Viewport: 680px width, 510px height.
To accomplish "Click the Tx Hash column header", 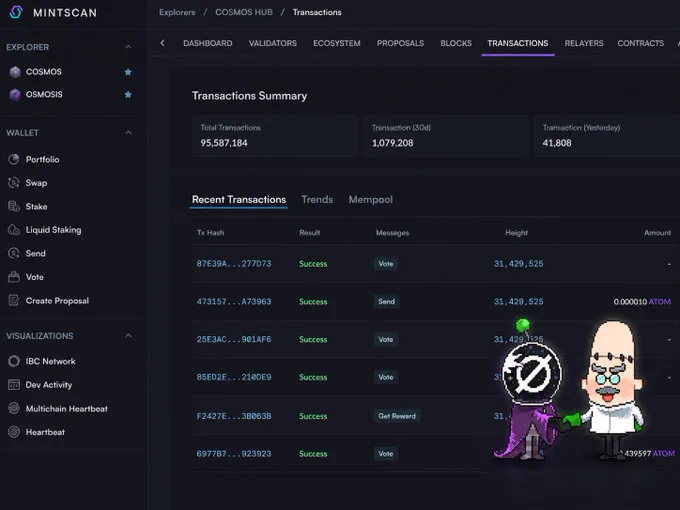I will tap(210, 233).
